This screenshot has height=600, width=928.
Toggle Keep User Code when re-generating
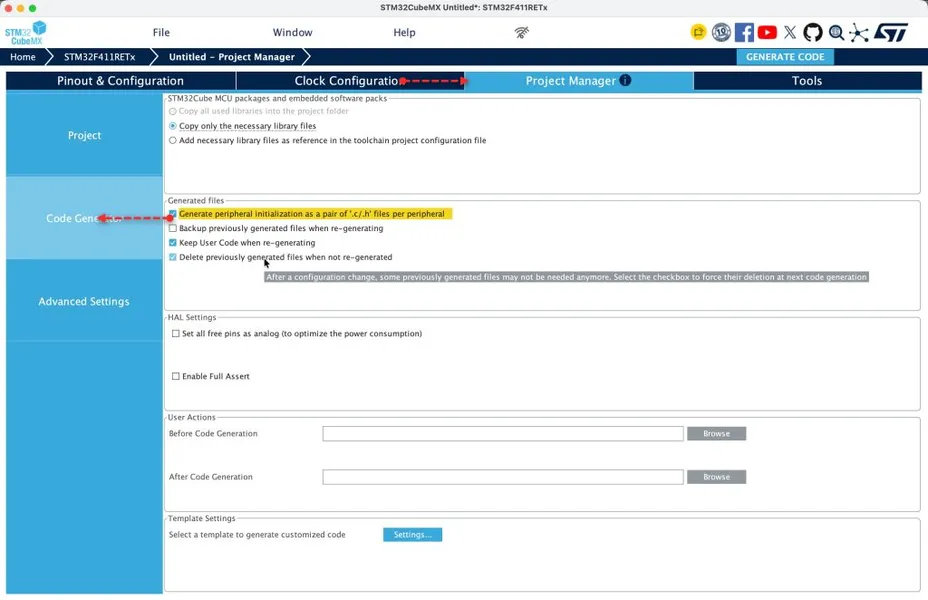172,243
